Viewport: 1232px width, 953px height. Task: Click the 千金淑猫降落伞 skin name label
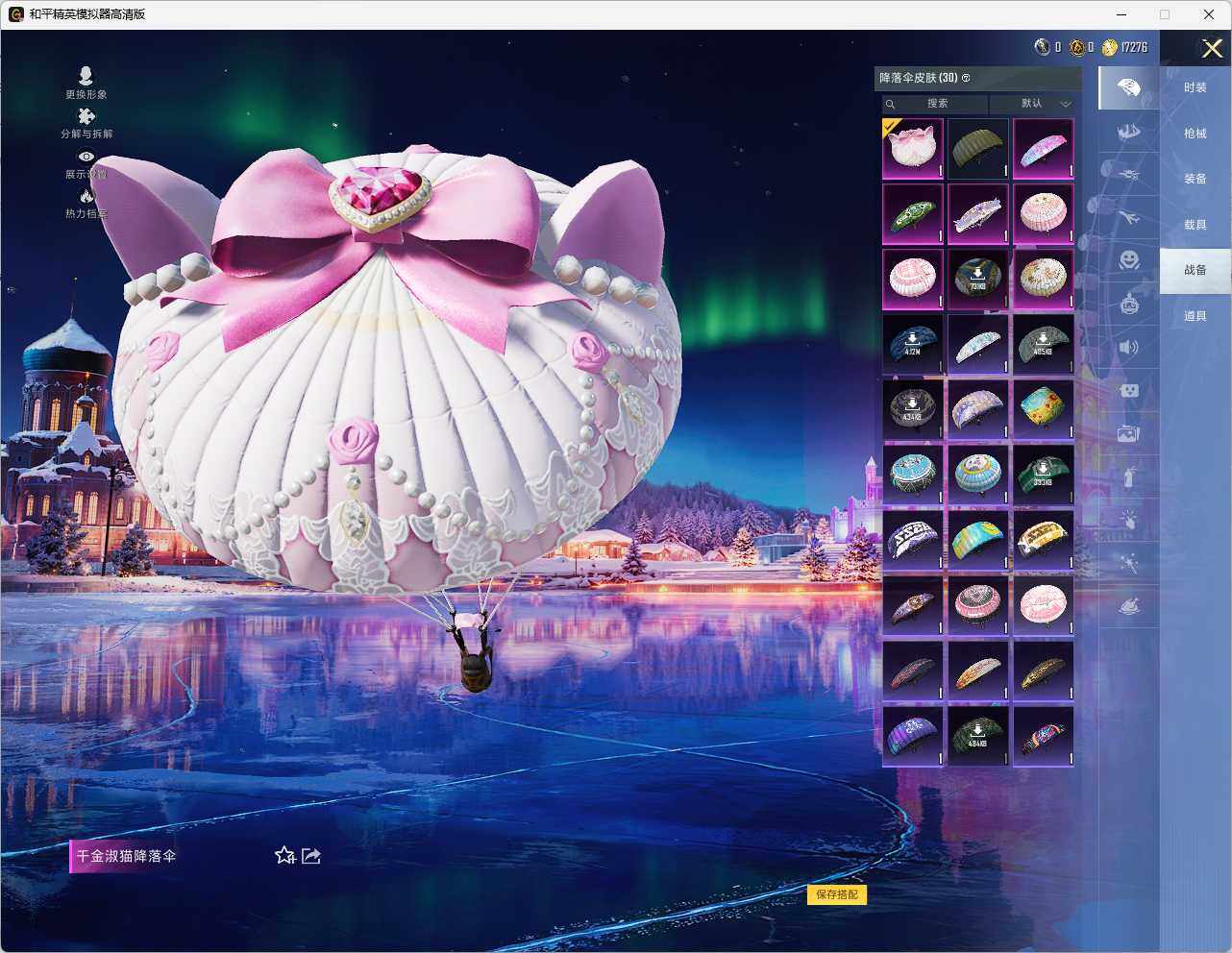[x=126, y=855]
